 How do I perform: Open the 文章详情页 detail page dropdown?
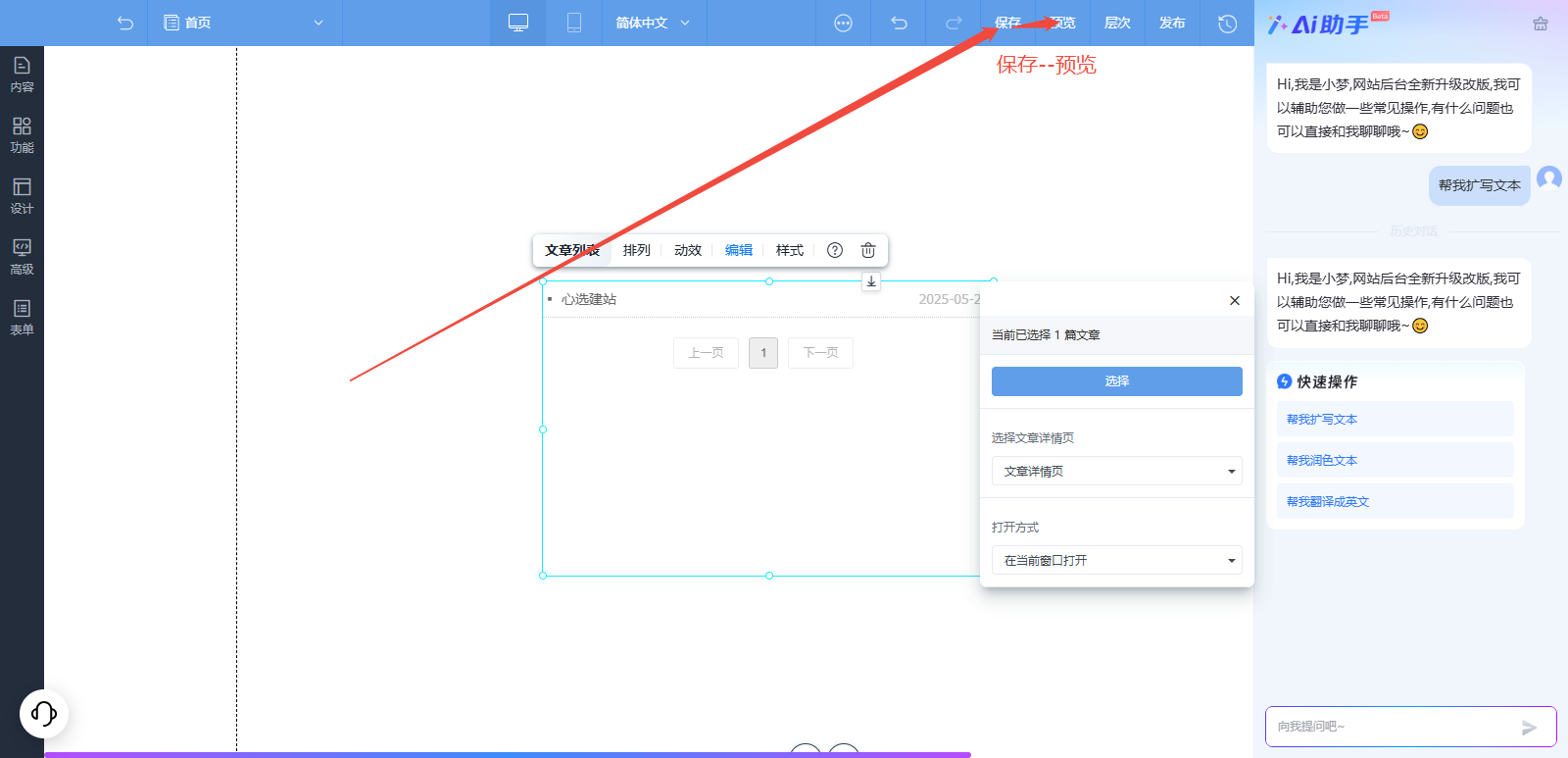pos(1116,471)
